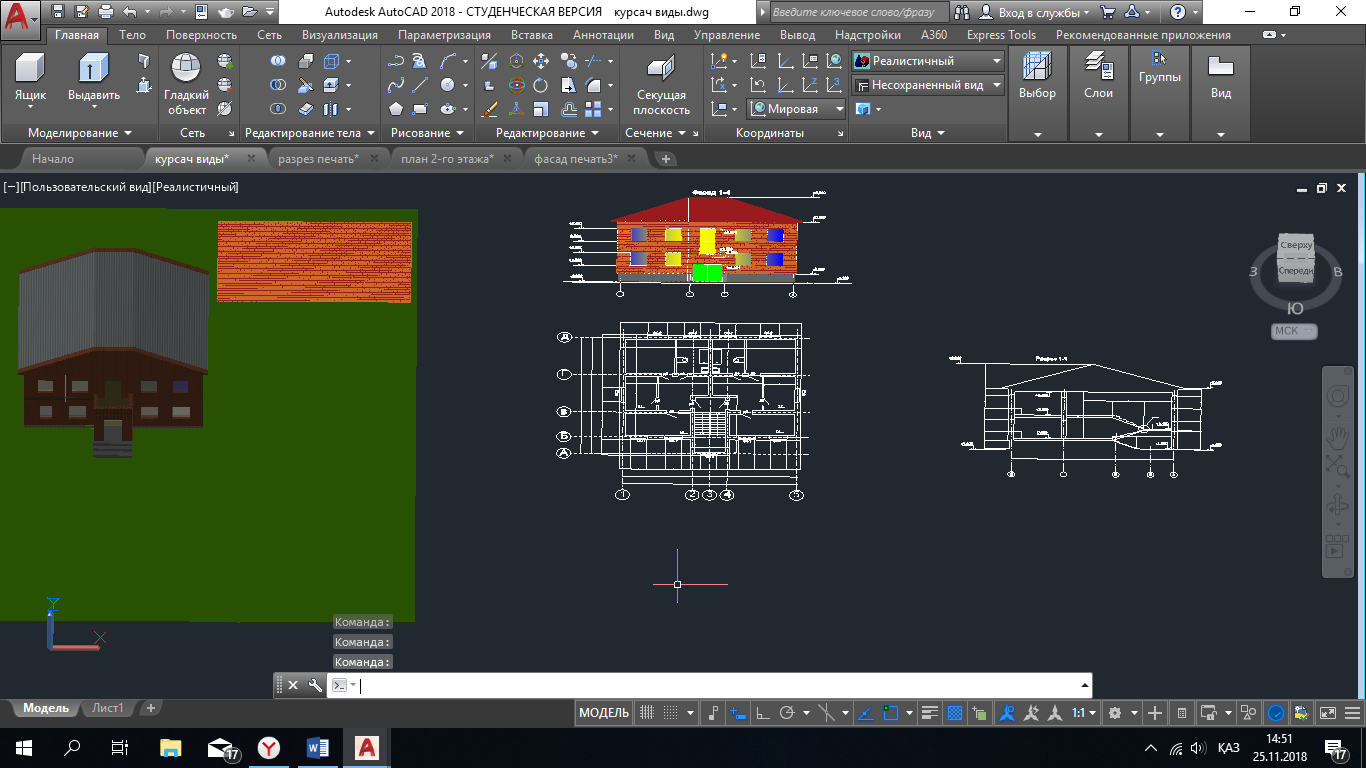
Task: Click the array tool in Редактирование panel
Action: click(x=593, y=109)
